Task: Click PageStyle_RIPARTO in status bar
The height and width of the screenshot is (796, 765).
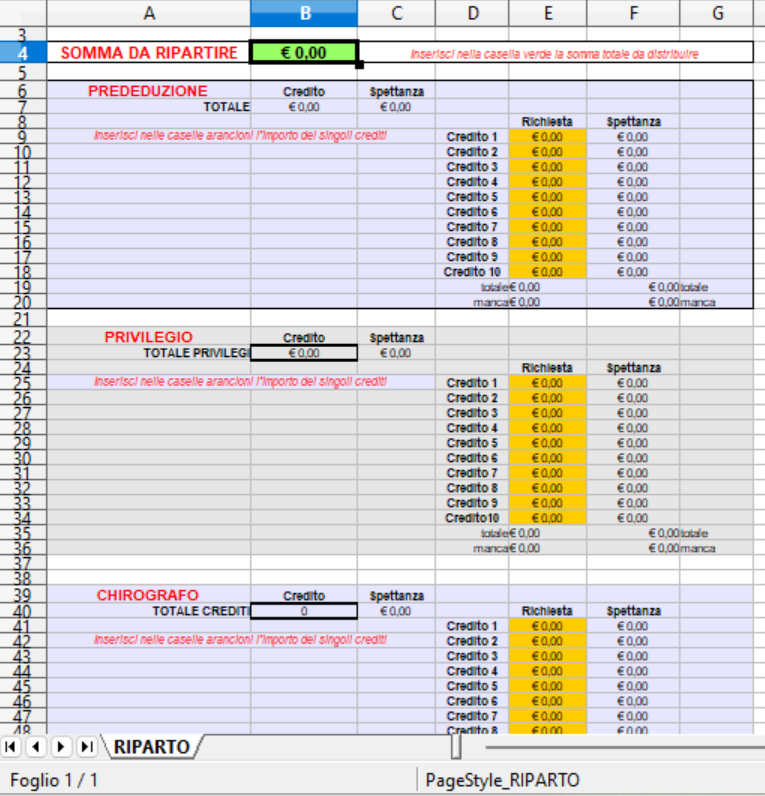Action: (502, 780)
